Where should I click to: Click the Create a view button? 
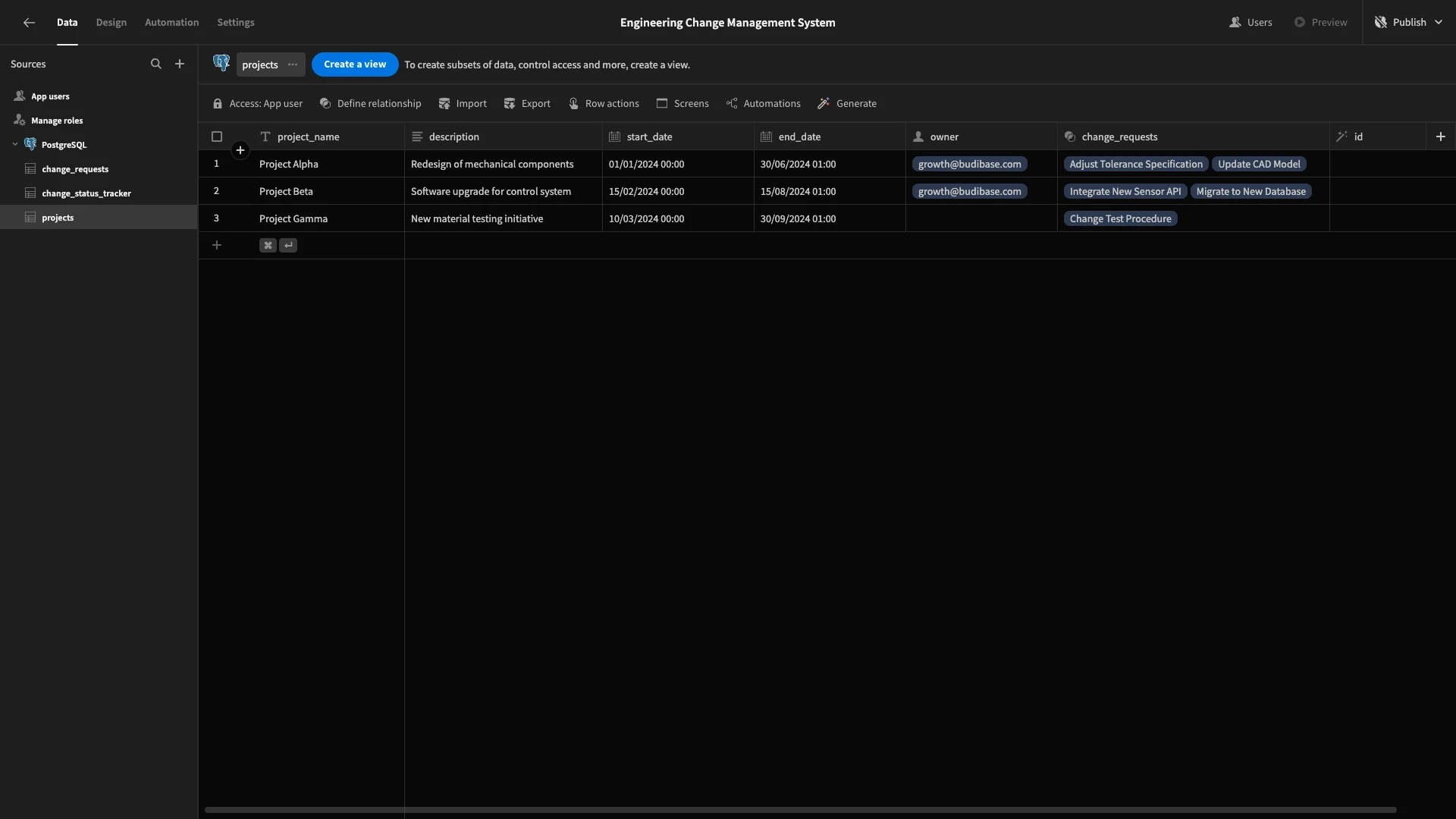[x=355, y=64]
